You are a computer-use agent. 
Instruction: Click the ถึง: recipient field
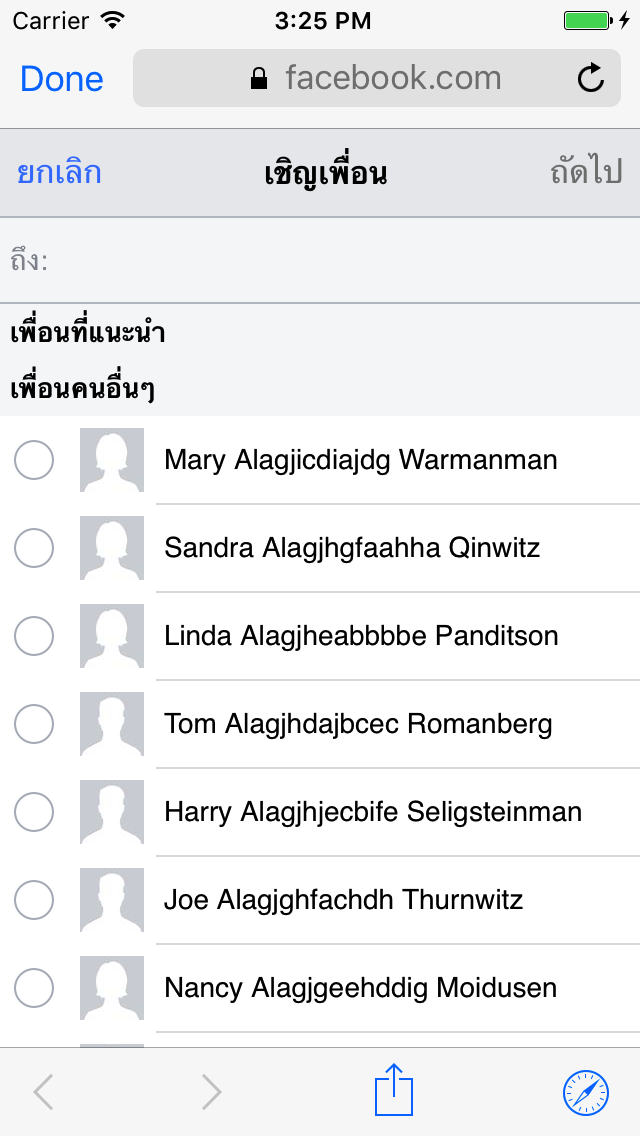pyautogui.click(x=330, y=261)
